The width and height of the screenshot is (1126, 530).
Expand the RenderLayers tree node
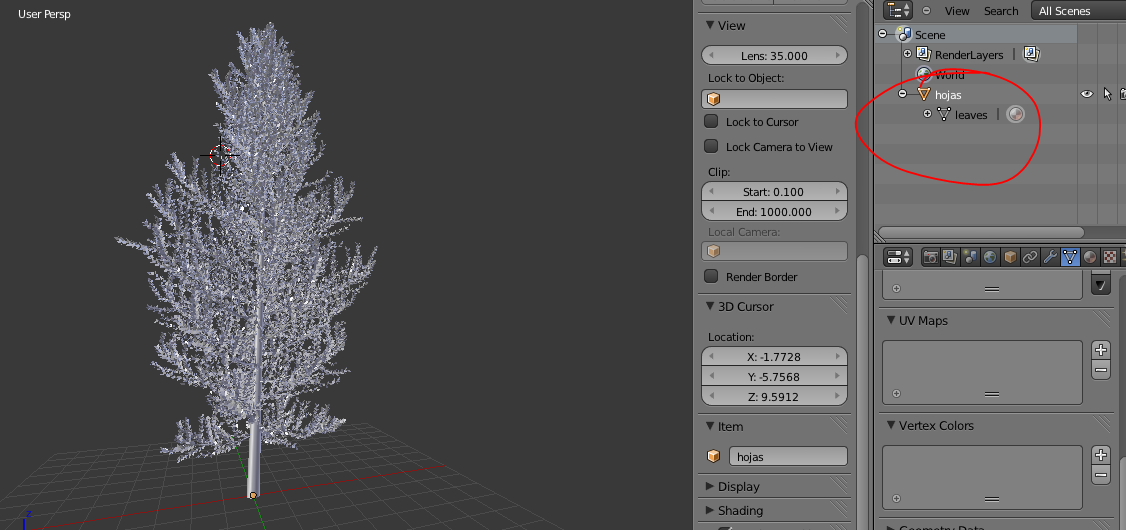click(907, 54)
